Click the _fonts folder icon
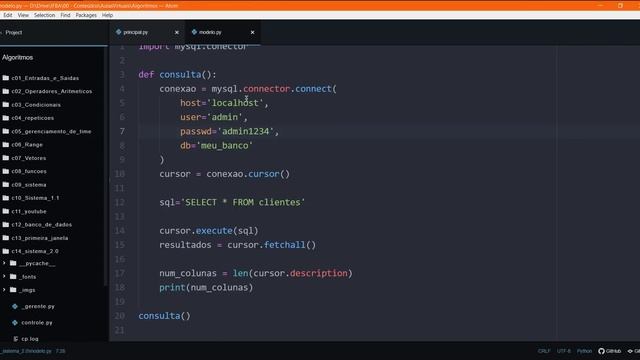The width and height of the screenshot is (640, 360). [13, 277]
